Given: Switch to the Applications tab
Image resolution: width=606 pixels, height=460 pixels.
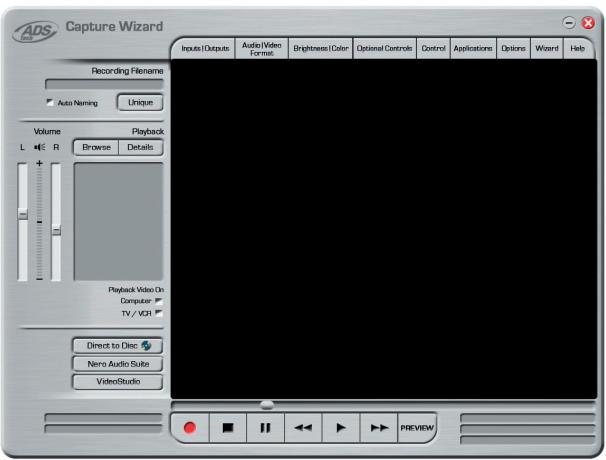Looking at the screenshot, I should 473,49.
